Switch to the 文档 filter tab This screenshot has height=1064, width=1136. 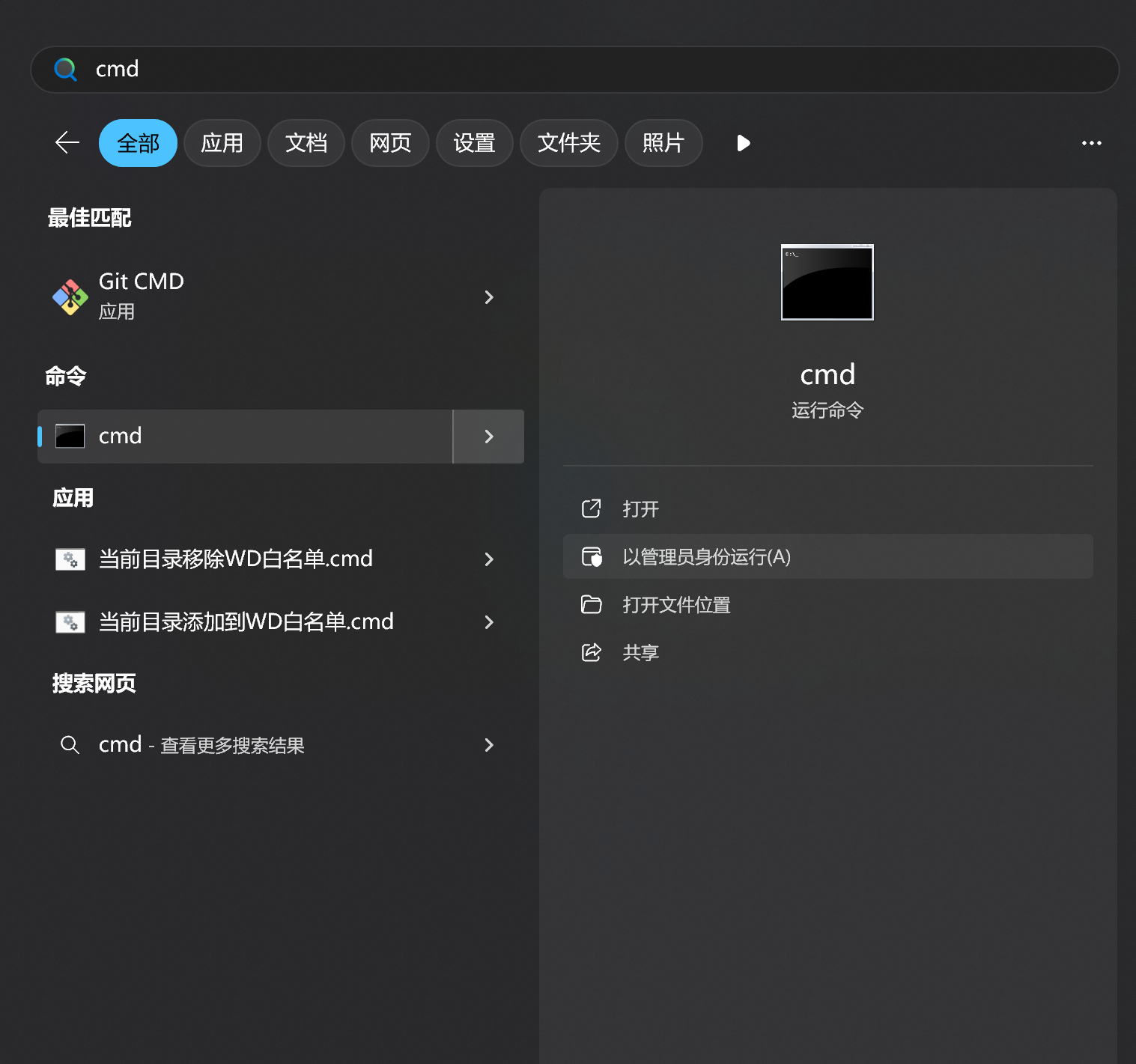pos(306,143)
